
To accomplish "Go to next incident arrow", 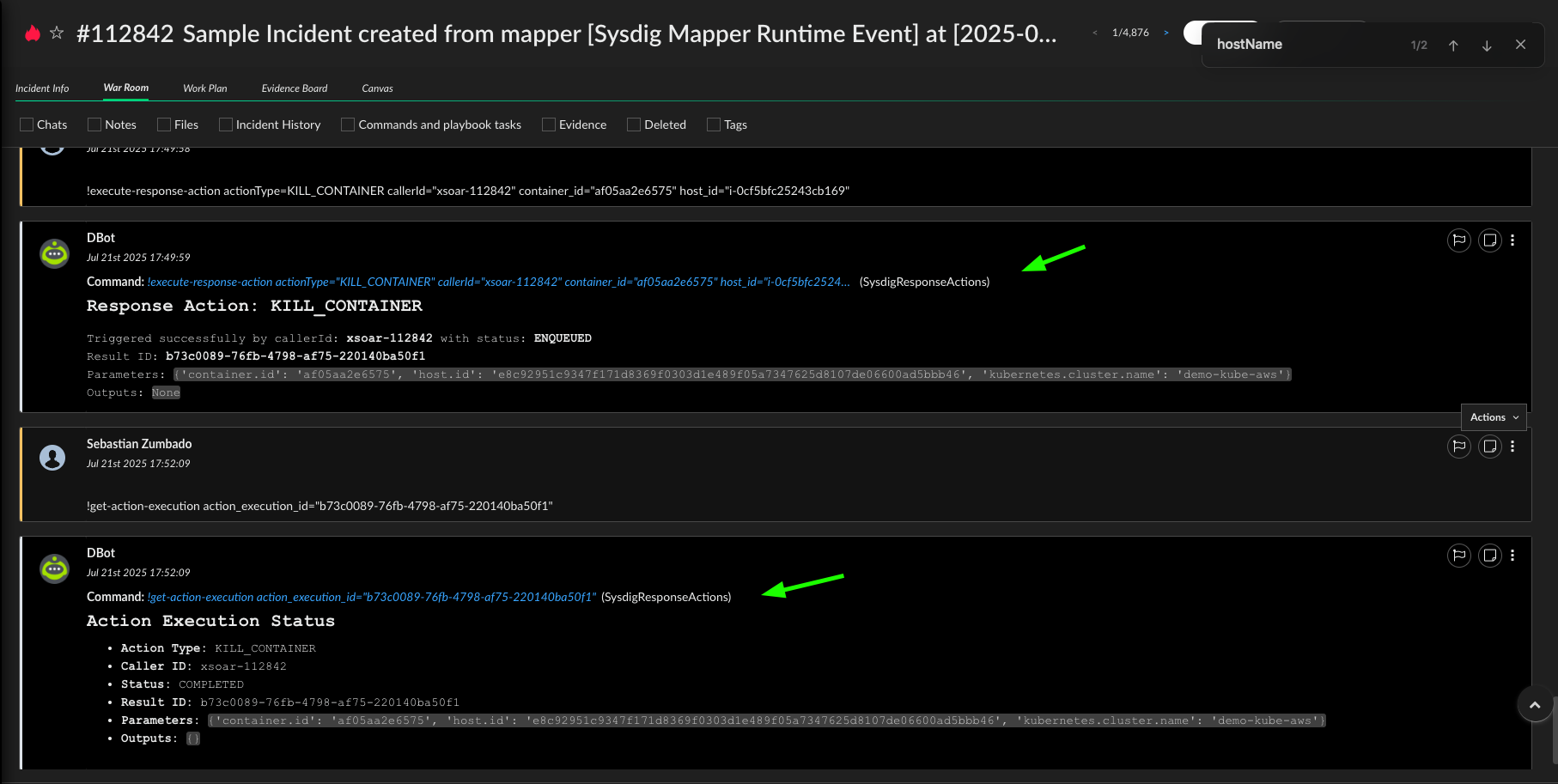I will pyautogui.click(x=1165, y=33).
